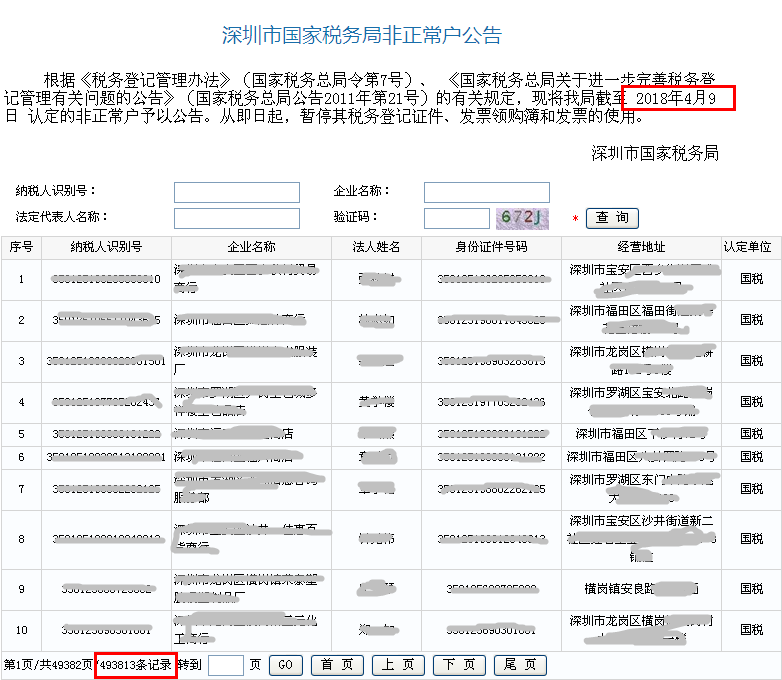Click 国税 in row 1
This screenshot has width=782, height=680.
[x=752, y=279]
